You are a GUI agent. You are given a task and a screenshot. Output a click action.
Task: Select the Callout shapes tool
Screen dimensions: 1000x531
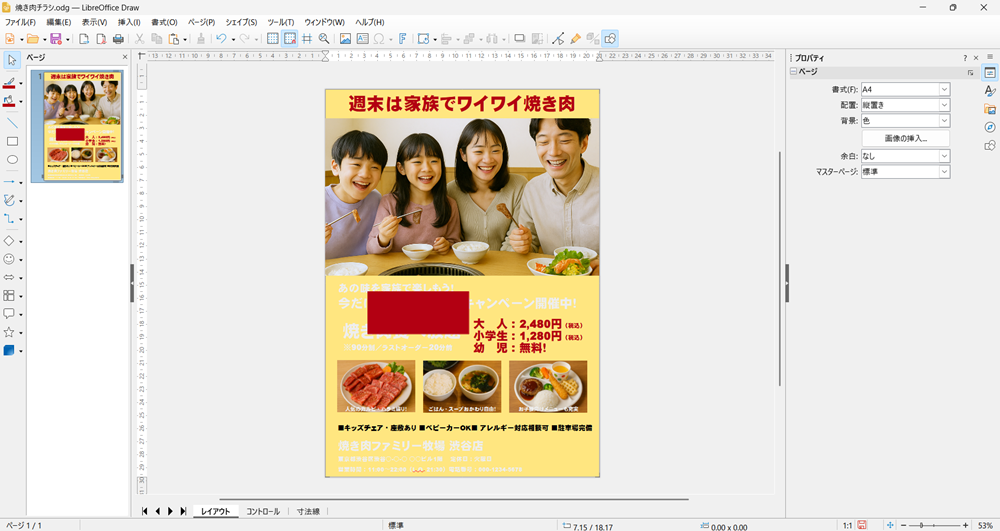click(x=9, y=314)
